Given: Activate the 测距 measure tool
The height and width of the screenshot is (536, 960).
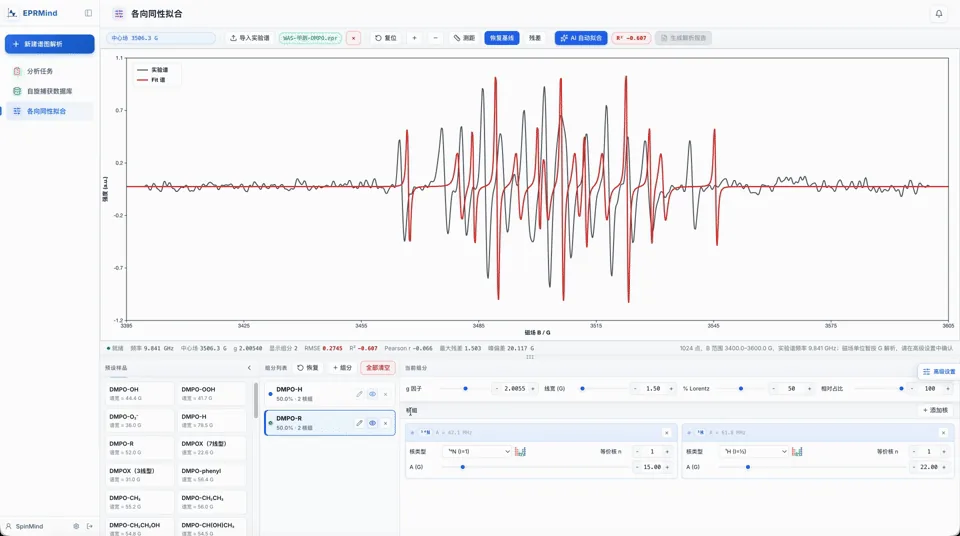Looking at the screenshot, I should [464, 38].
